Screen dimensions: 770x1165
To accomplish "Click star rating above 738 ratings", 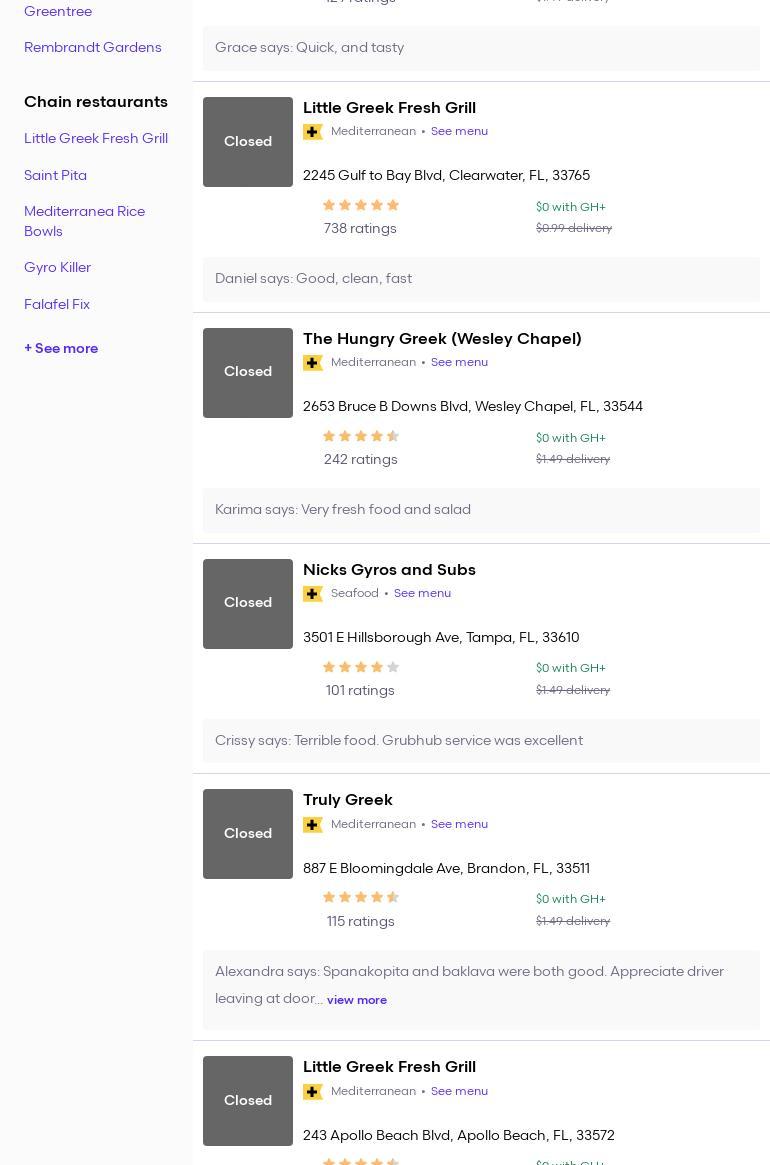I will 360,205.
